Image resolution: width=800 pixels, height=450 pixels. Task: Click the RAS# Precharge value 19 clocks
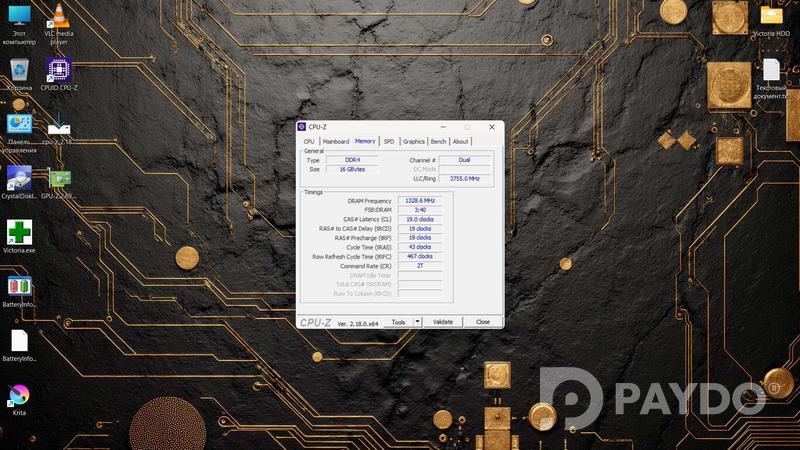click(x=420, y=238)
